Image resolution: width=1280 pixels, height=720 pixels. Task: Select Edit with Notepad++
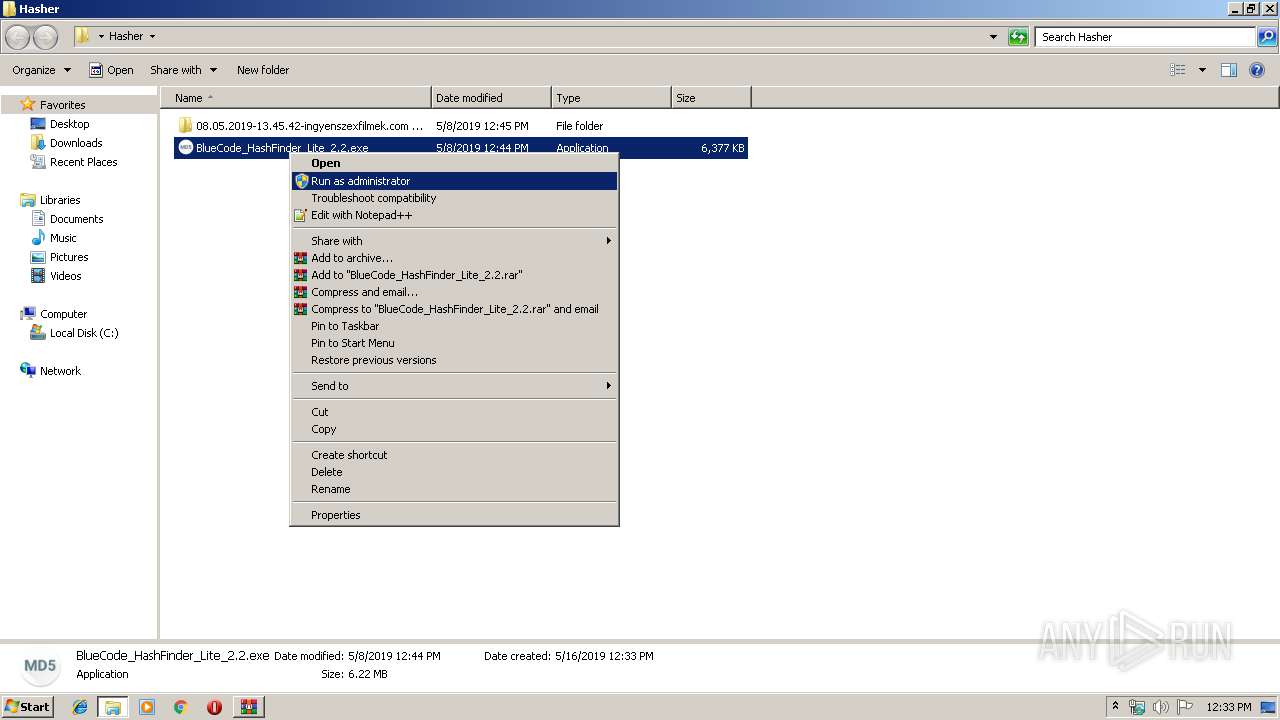[454, 215]
